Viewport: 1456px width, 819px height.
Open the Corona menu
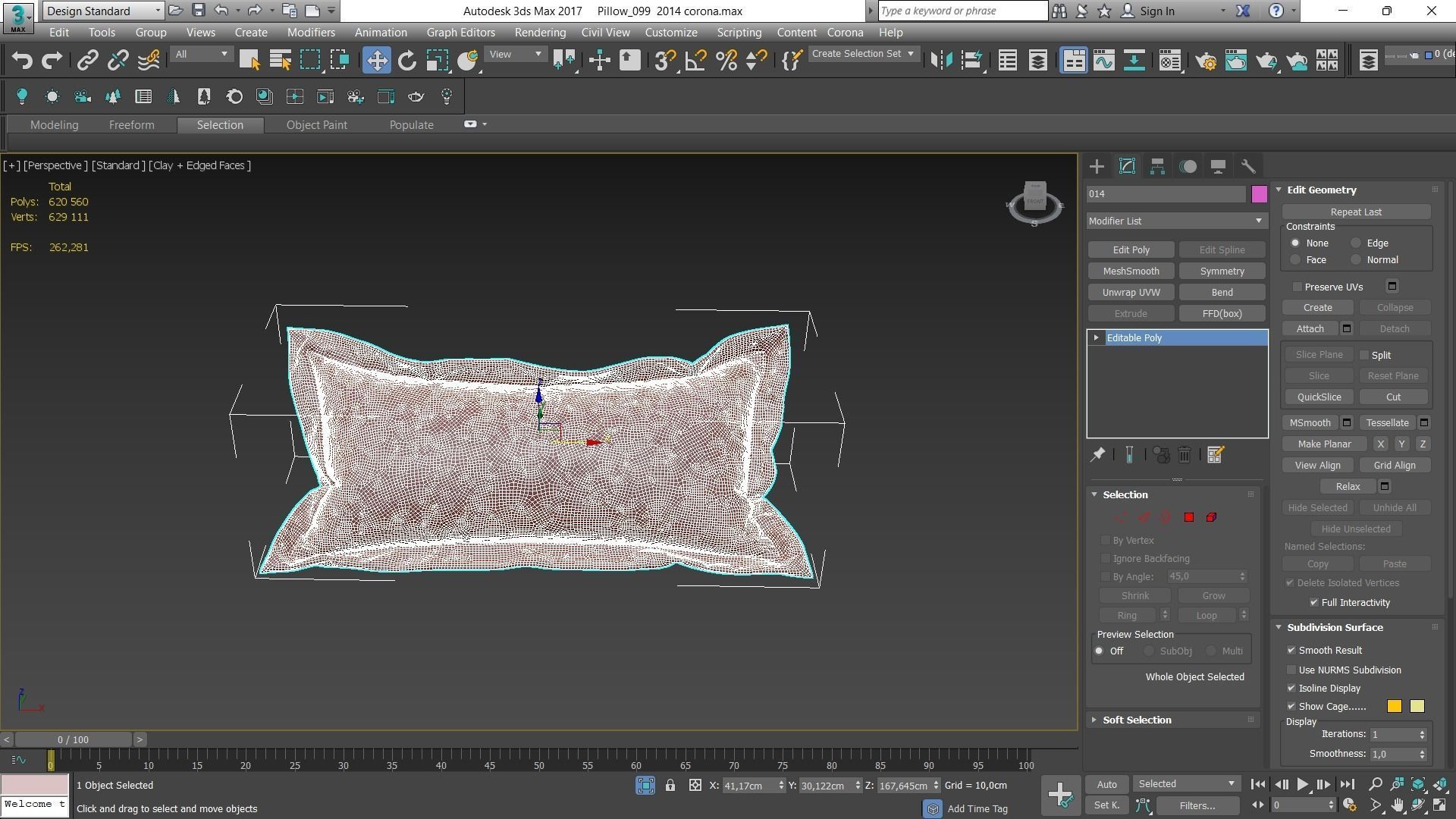tap(845, 33)
